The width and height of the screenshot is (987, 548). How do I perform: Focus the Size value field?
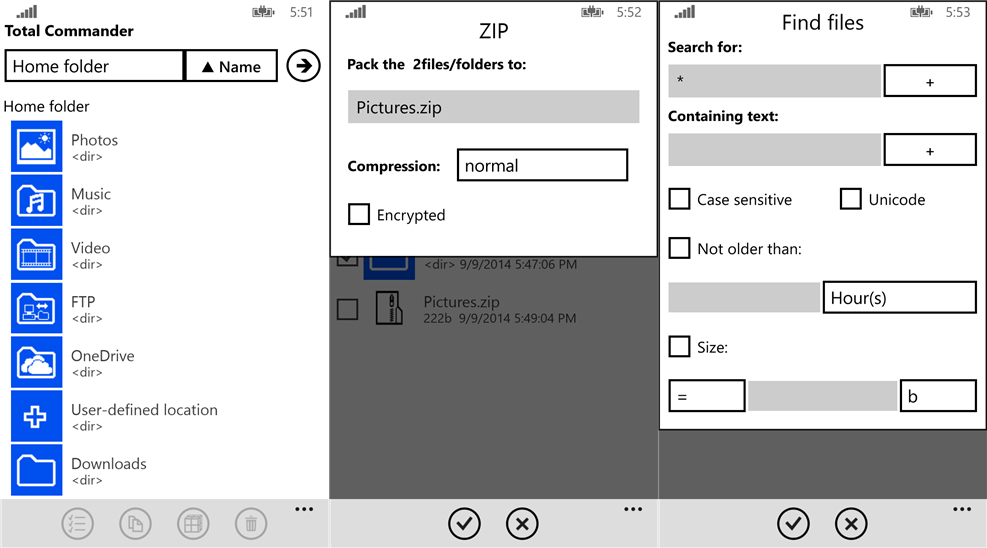point(823,396)
